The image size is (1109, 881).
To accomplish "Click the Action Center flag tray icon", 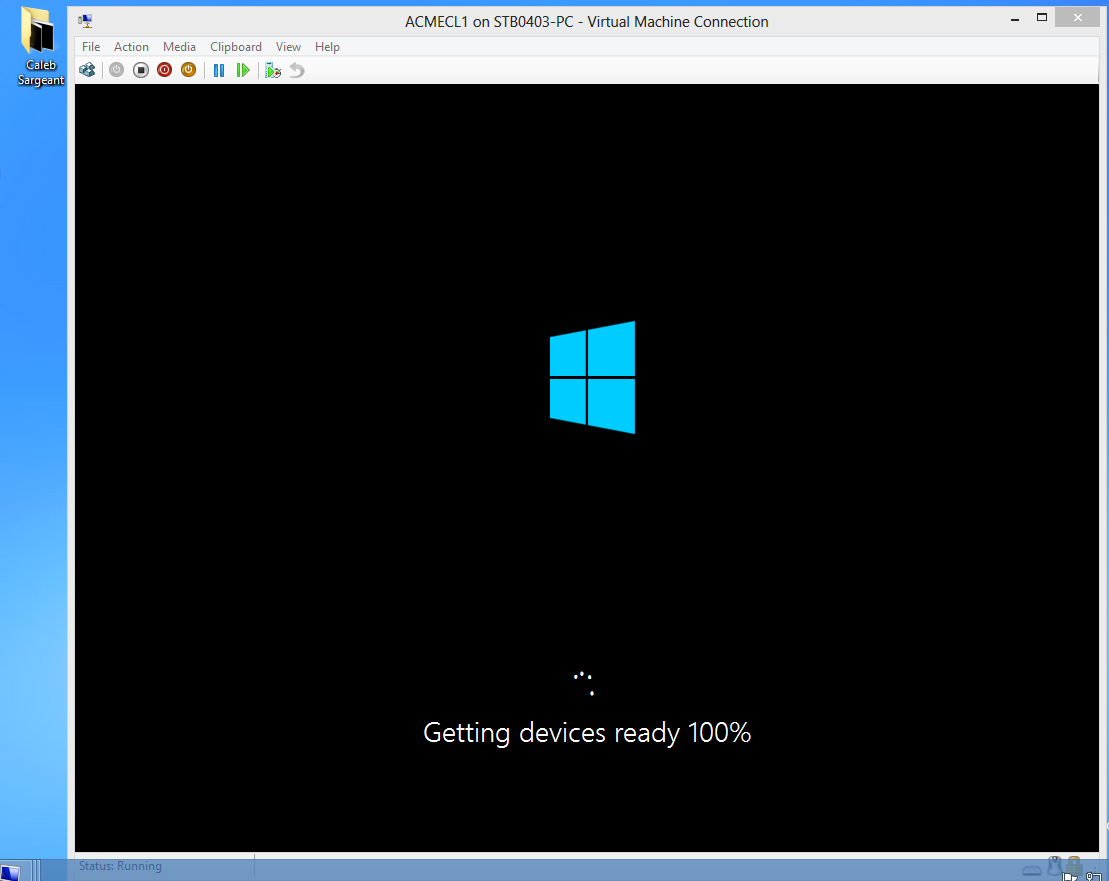I will (x=1070, y=877).
